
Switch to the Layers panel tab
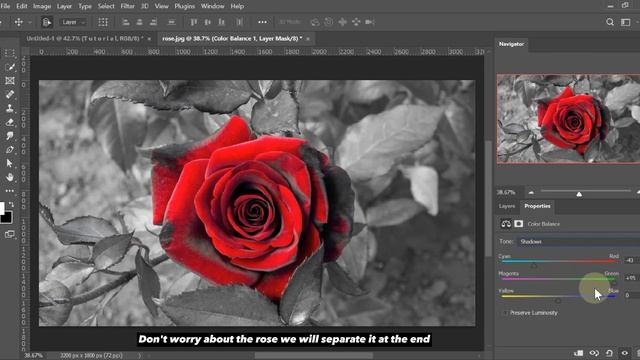pyautogui.click(x=507, y=206)
